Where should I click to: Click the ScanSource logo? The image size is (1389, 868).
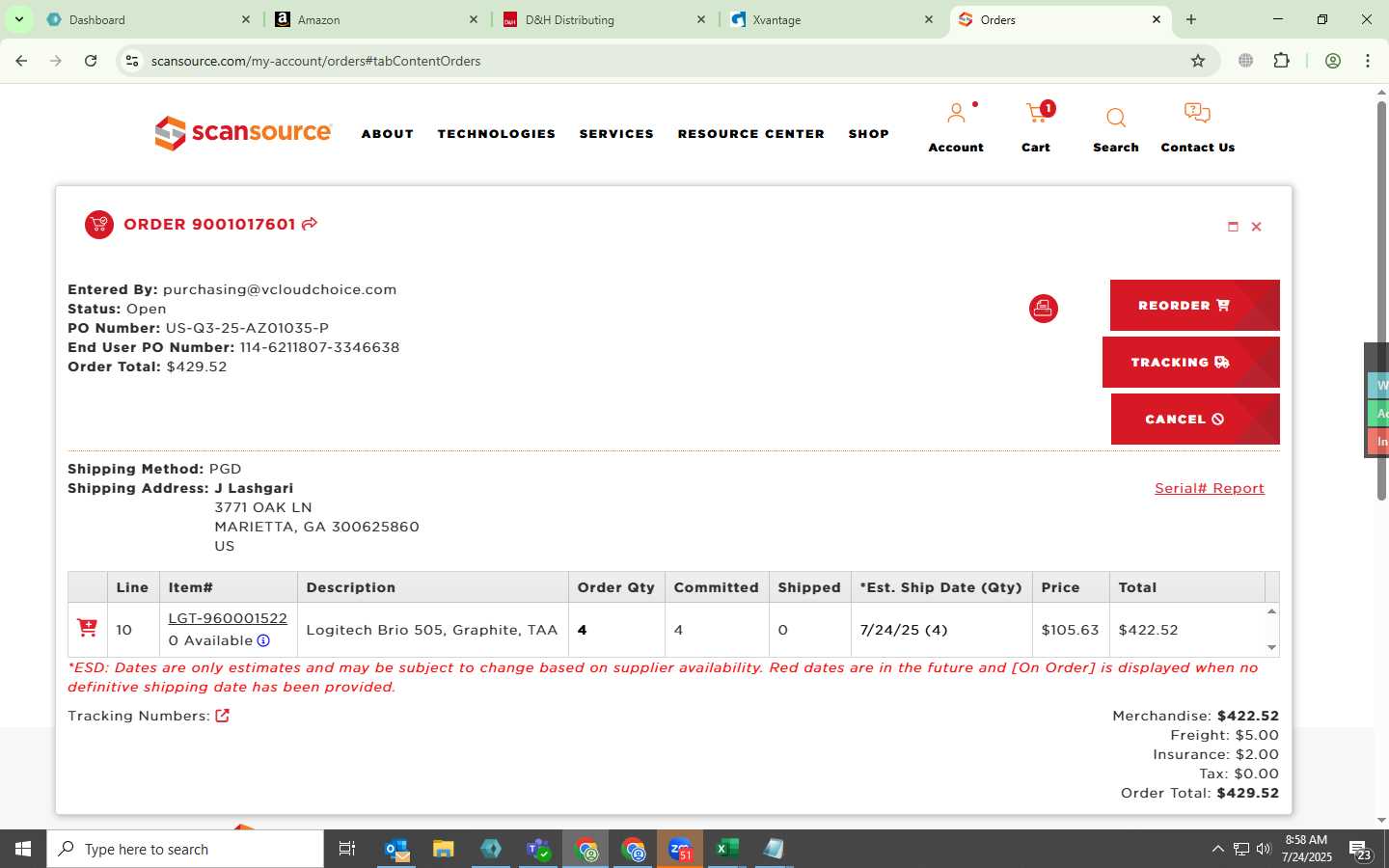tap(243, 133)
